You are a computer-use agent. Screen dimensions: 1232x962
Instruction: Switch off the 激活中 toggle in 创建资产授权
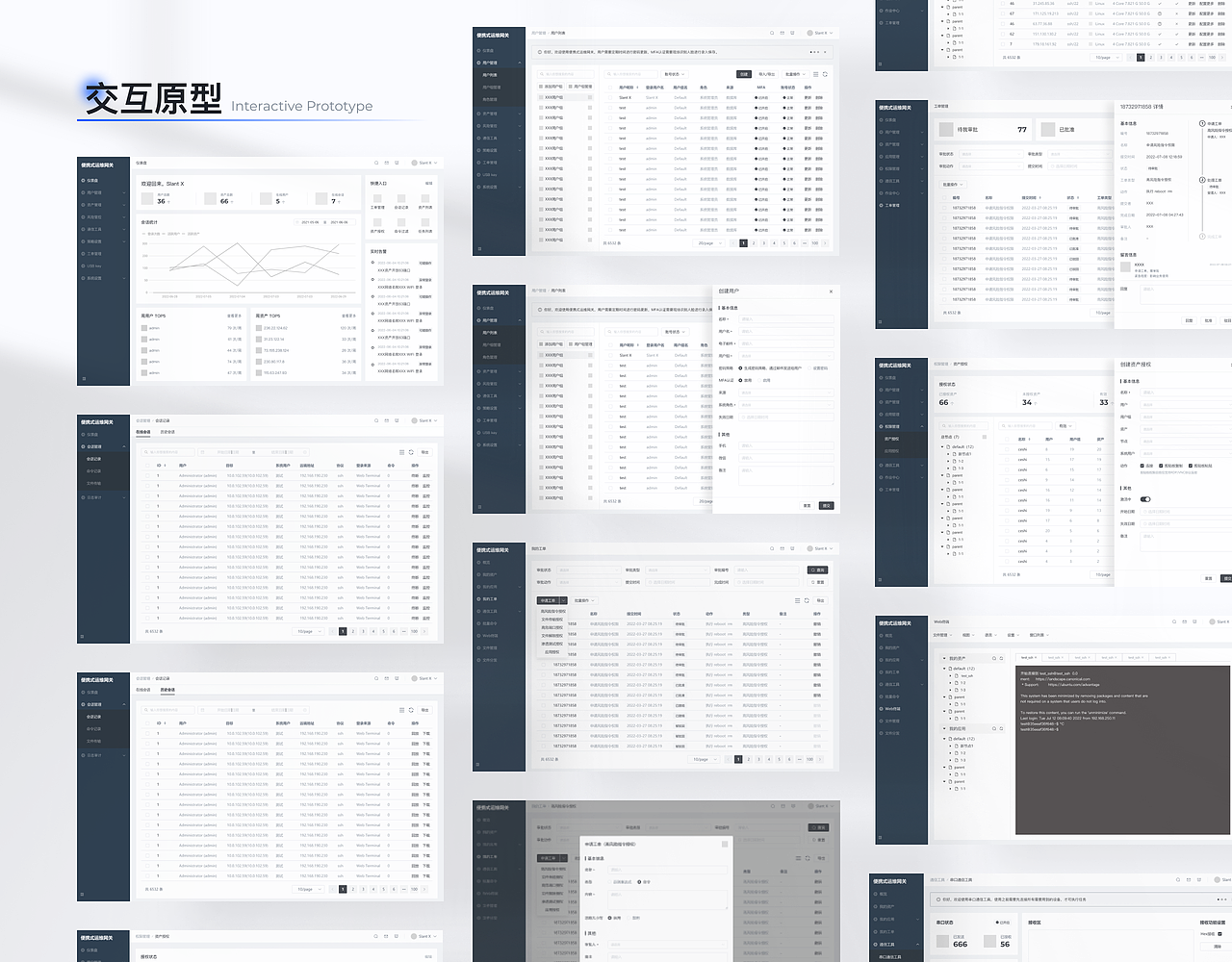coord(1145,499)
